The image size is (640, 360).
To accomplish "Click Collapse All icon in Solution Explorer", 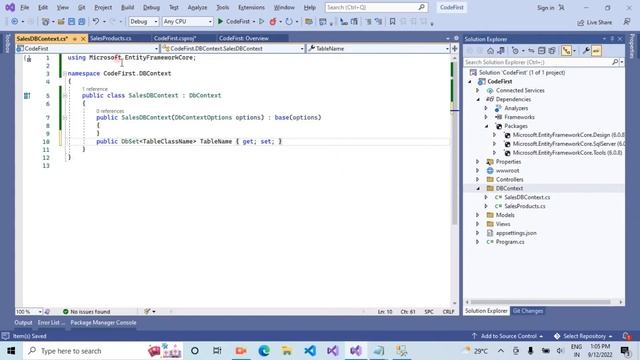I will (x=542, y=51).
